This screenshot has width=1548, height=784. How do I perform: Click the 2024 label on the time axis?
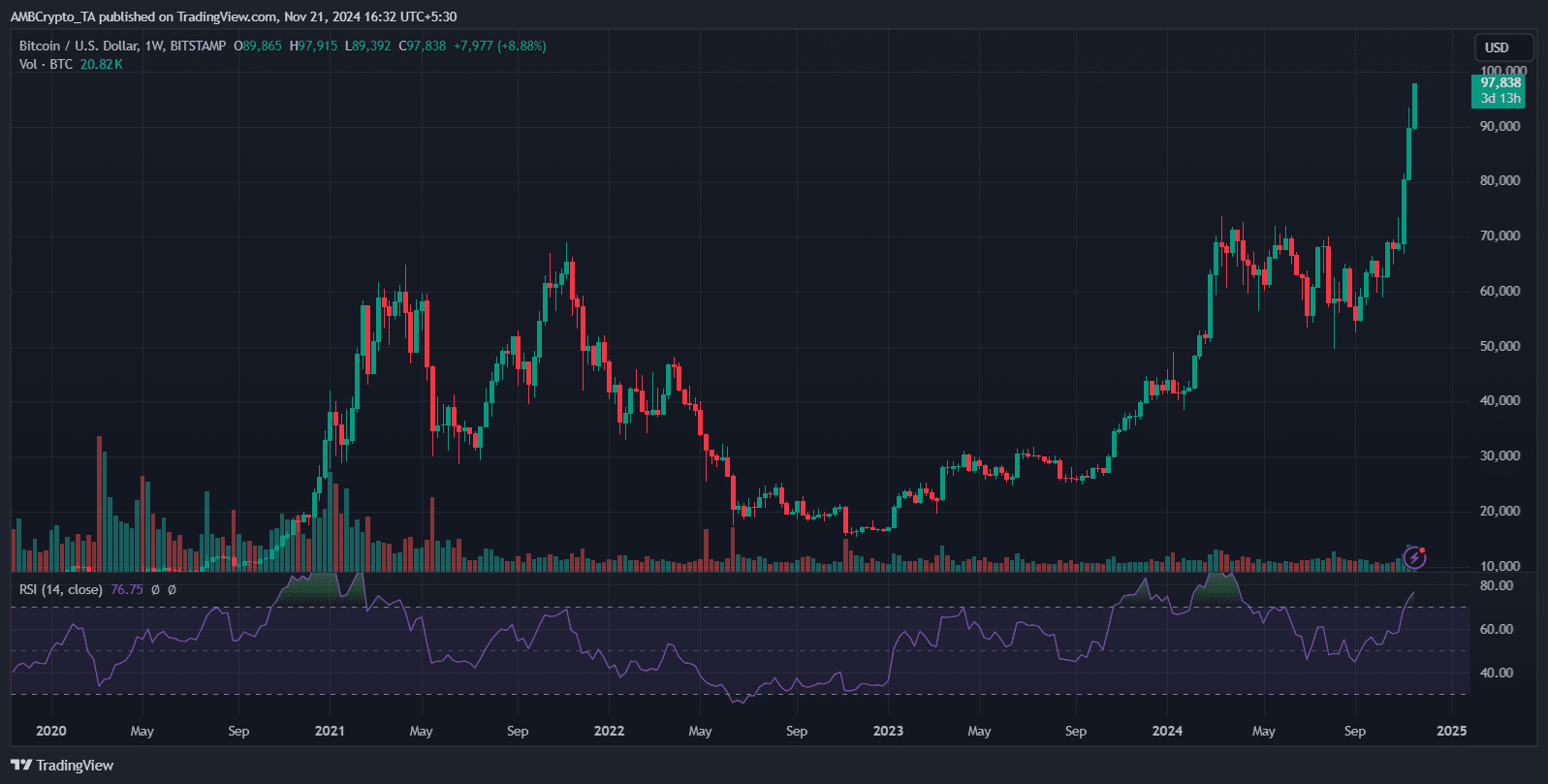(x=1167, y=731)
